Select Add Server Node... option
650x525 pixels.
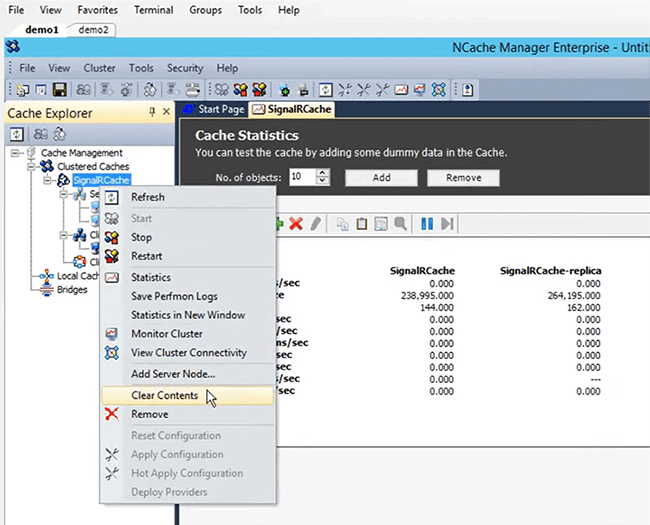[188, 374]
